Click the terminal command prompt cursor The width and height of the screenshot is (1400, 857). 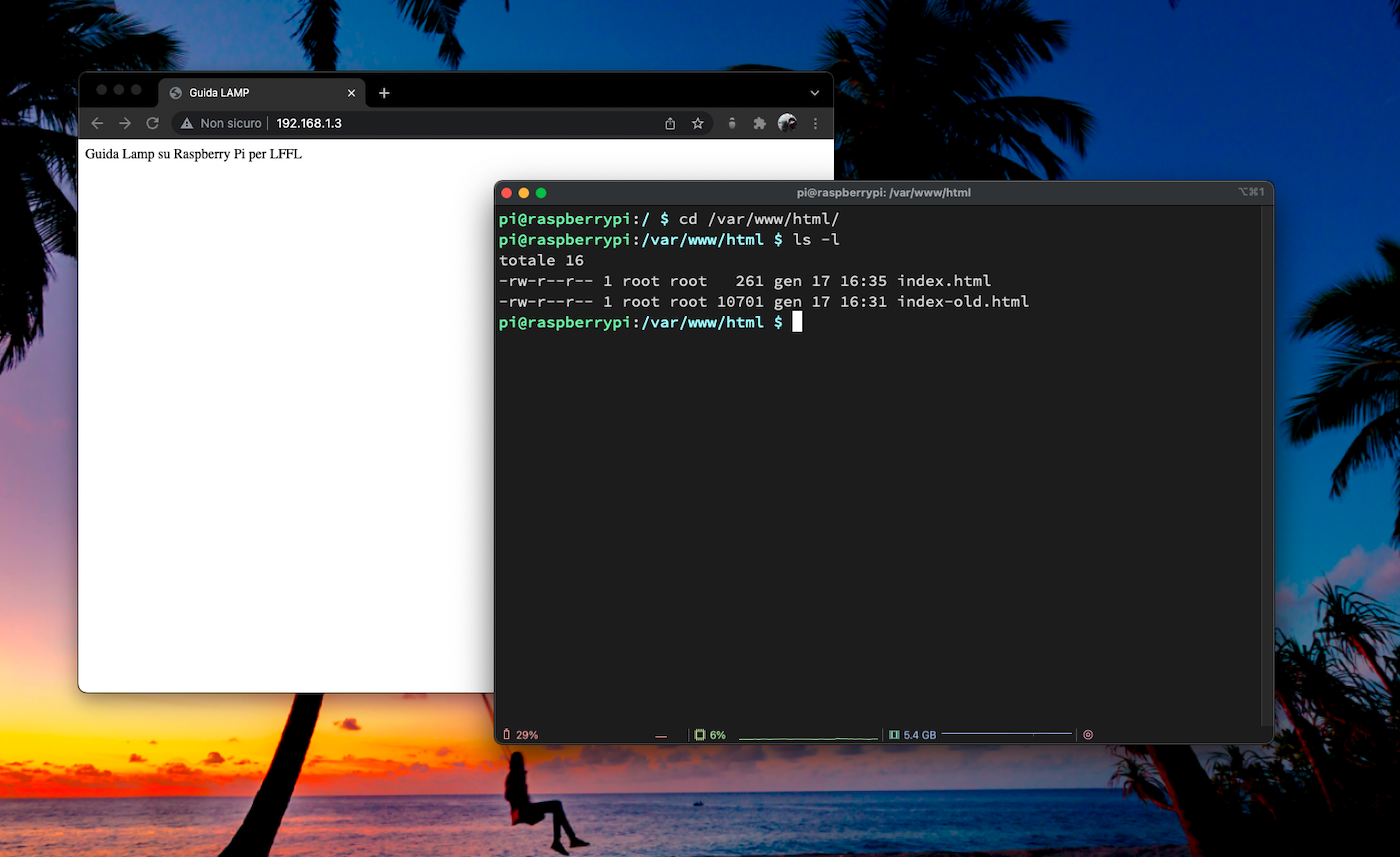797,321
